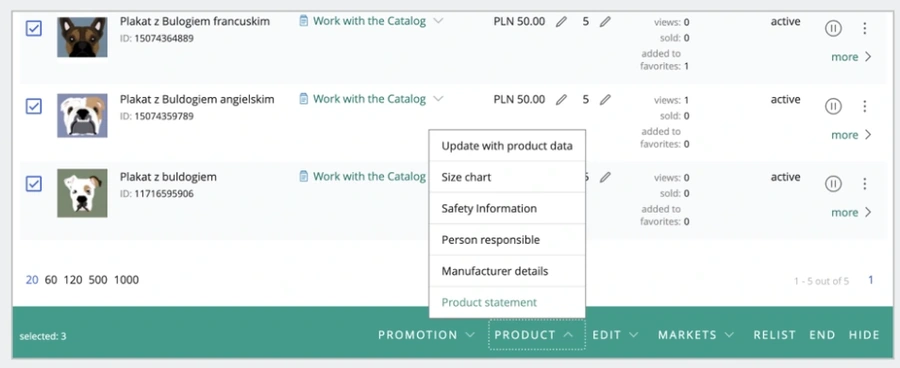
Task: Expand more details for Plakat z buldogiem
Action: point(851,212)
